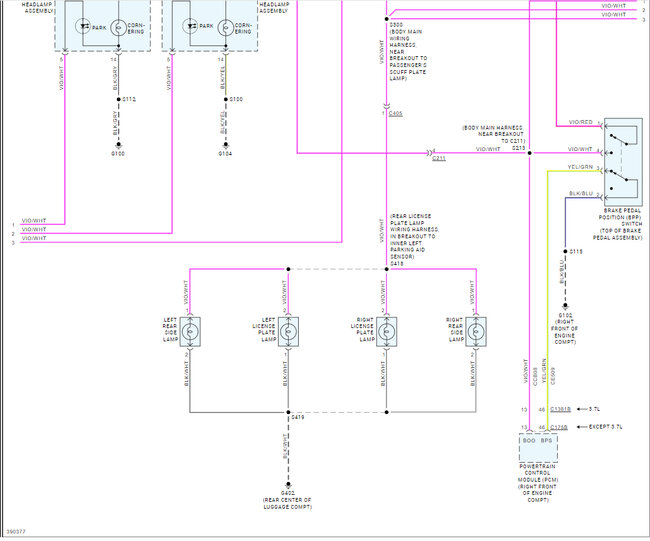Click the Right Rear Side Lamp symbol
Viewport: 650px width, 541px height.
click(476, 332)
